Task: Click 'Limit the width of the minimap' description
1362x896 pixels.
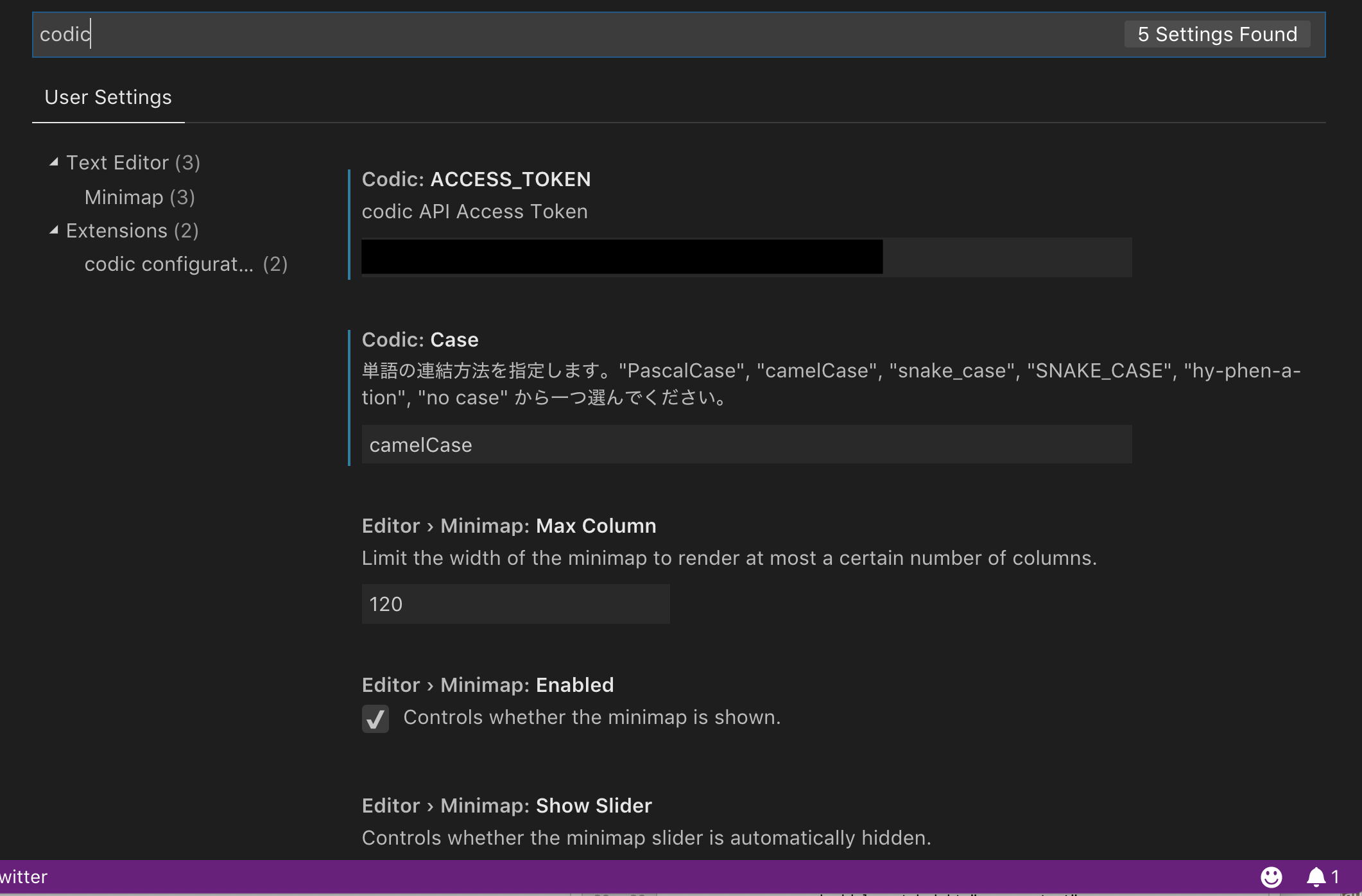Action: (x=729, y=558)
